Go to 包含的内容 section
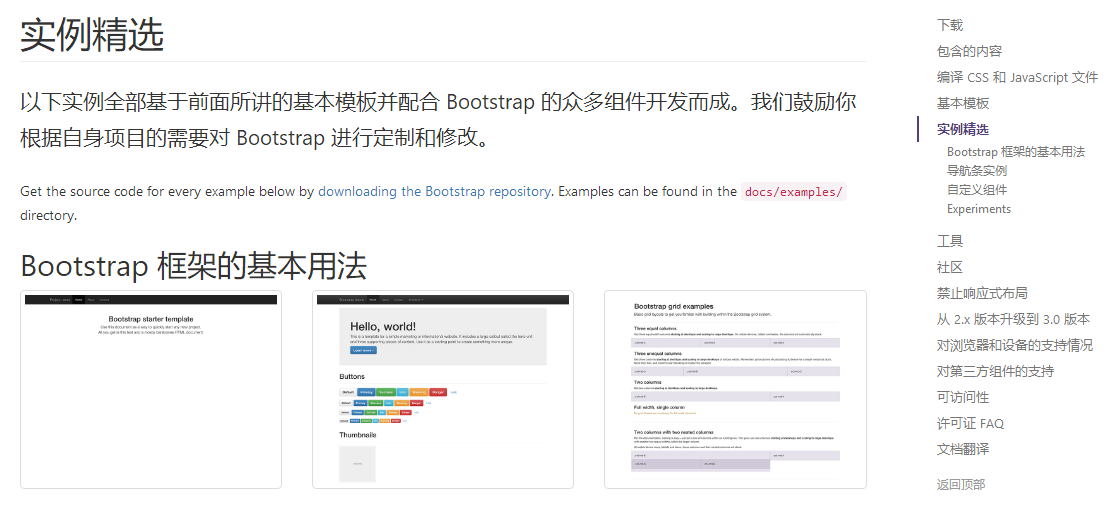Viewport: 1119px width, 510px height. [x=969, y=51]
